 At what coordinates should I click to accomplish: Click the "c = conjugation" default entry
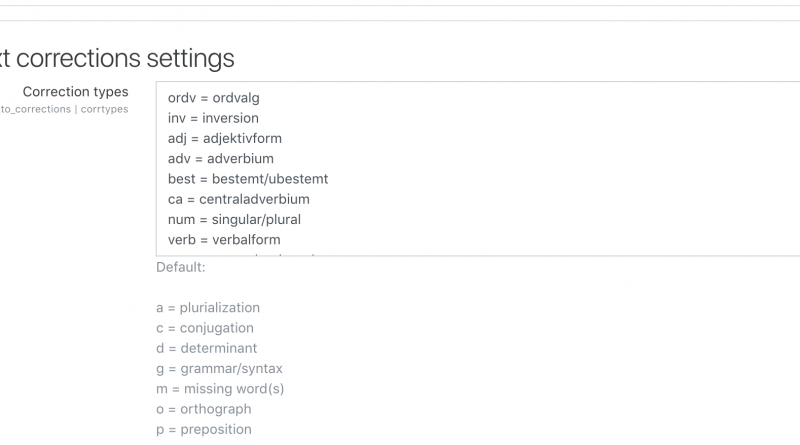tap(205, 328)
